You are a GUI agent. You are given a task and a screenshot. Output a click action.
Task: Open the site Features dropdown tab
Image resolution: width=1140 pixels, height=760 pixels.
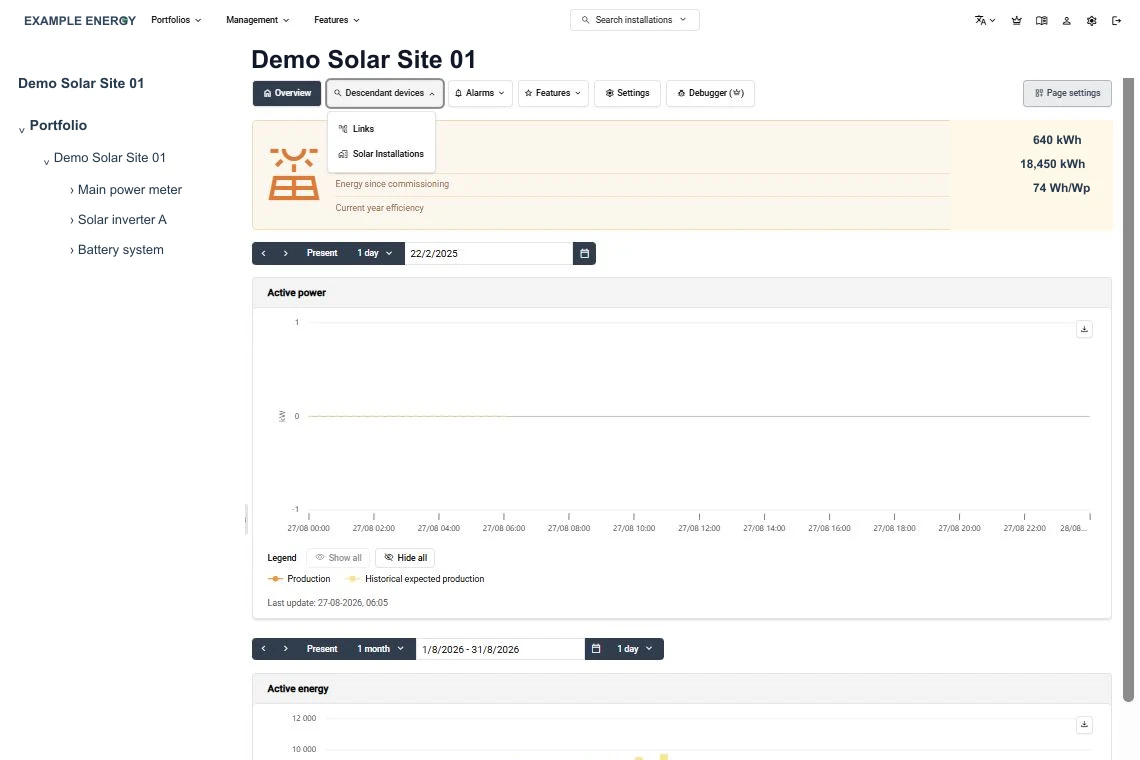tap(553, 93)
